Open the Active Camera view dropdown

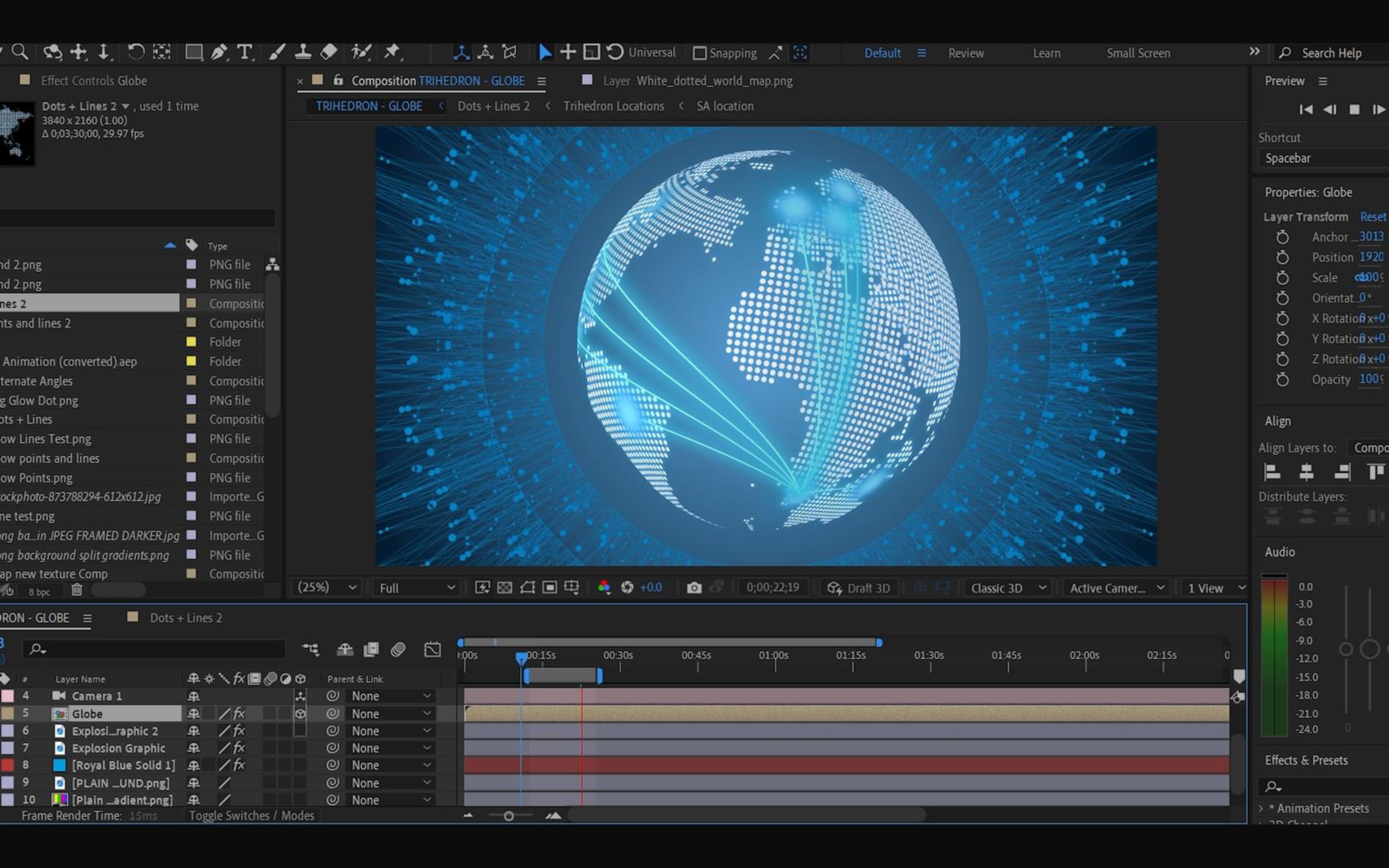tap(1116, 588)
